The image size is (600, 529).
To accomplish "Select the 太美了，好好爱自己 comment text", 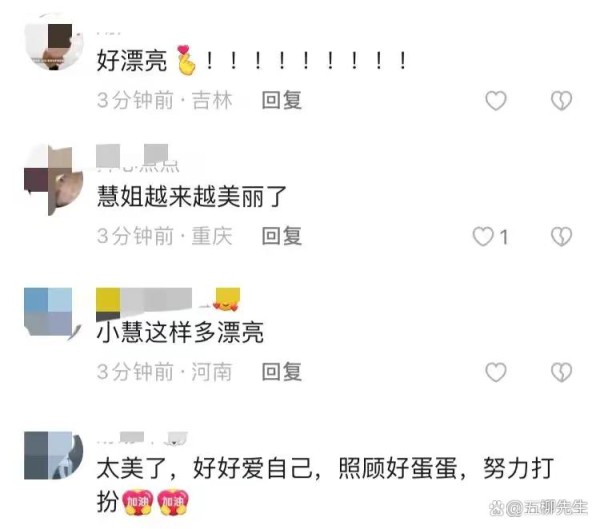I will 325,485.
